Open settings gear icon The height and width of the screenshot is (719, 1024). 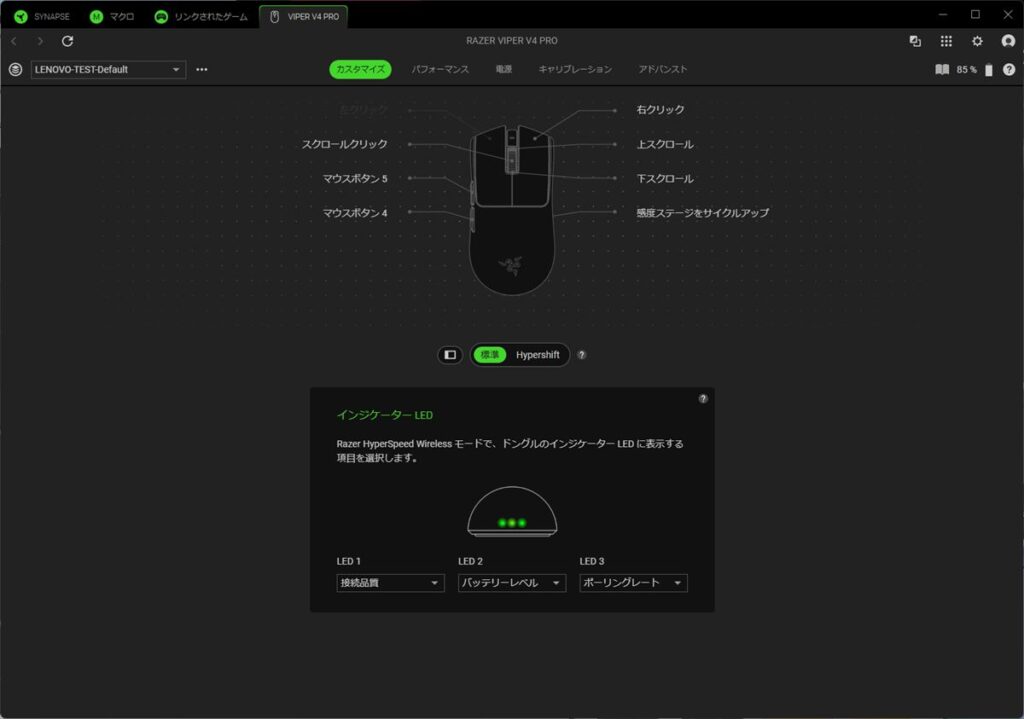click(x=977, y=41)
